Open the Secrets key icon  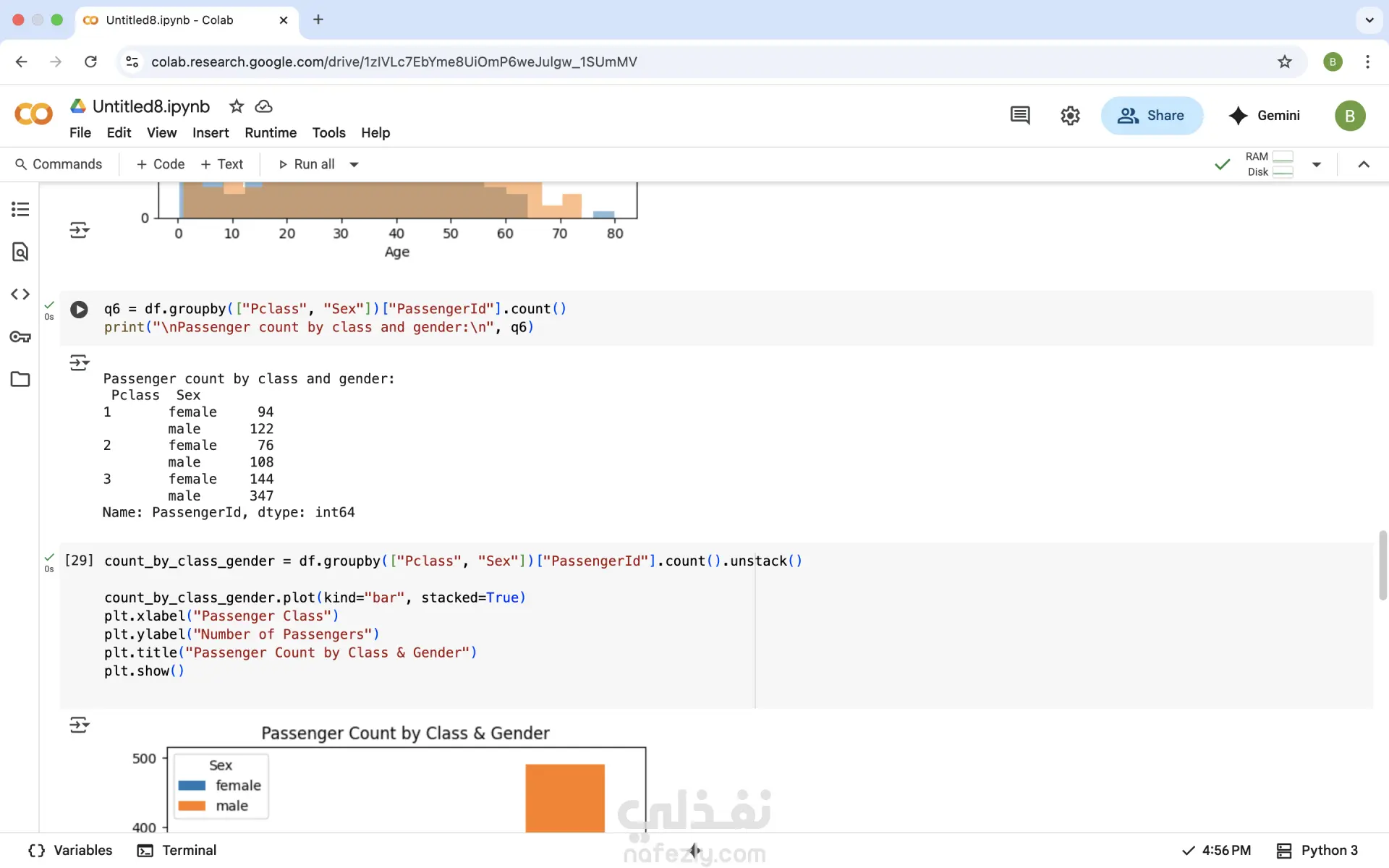tap(20, 337)
